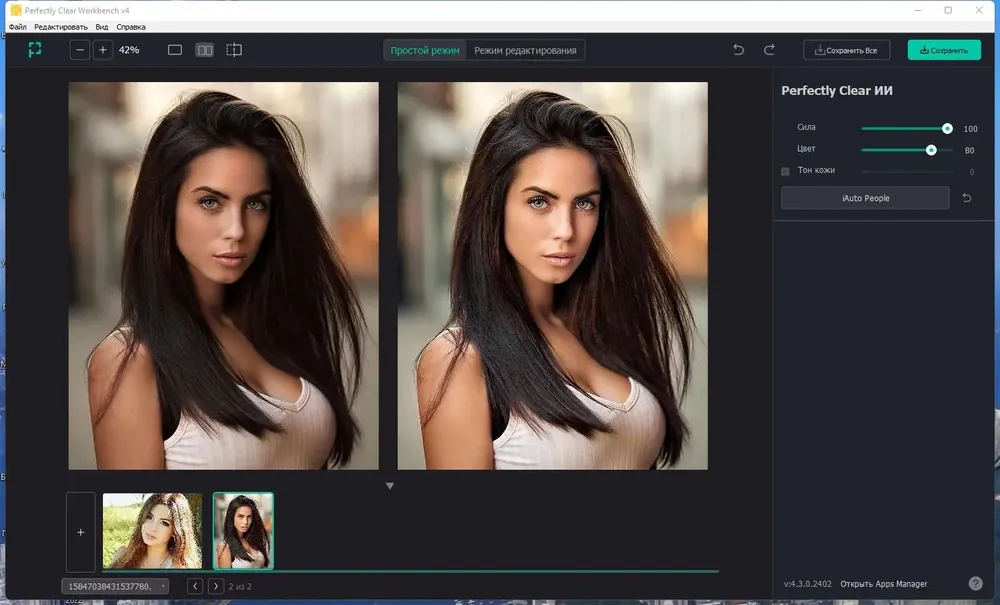Screen dimensions: 1000x605
Task: Click the Perfectly Clear logo icon
Action: point(35,50)
